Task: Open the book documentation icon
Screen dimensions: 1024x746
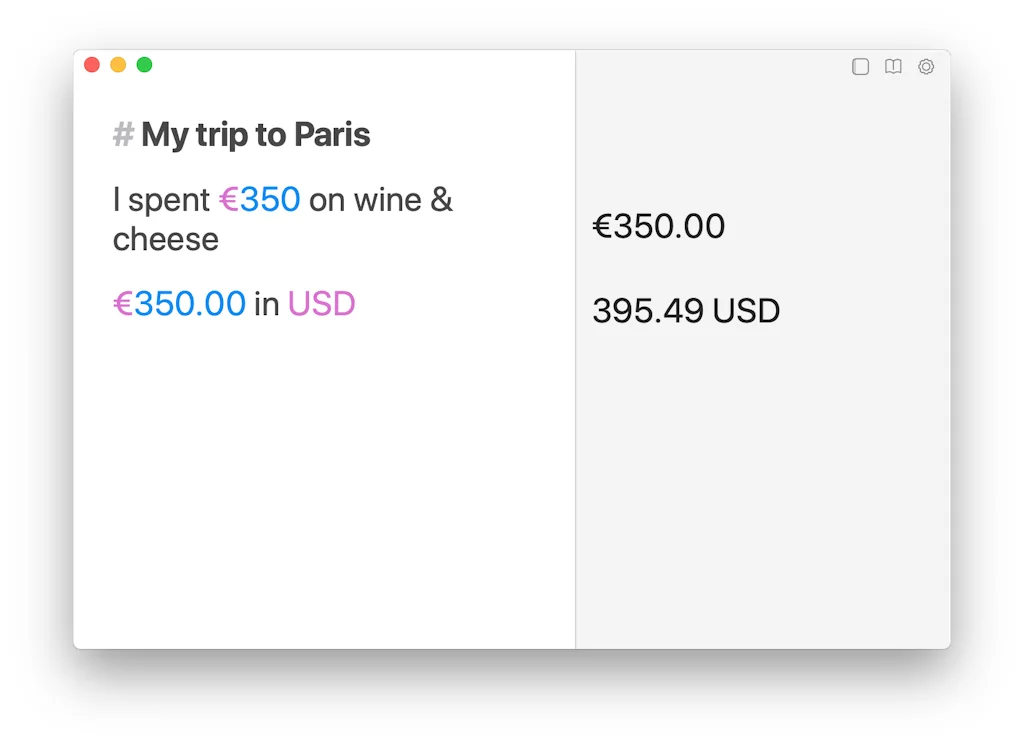Action: tap(893, 67)
